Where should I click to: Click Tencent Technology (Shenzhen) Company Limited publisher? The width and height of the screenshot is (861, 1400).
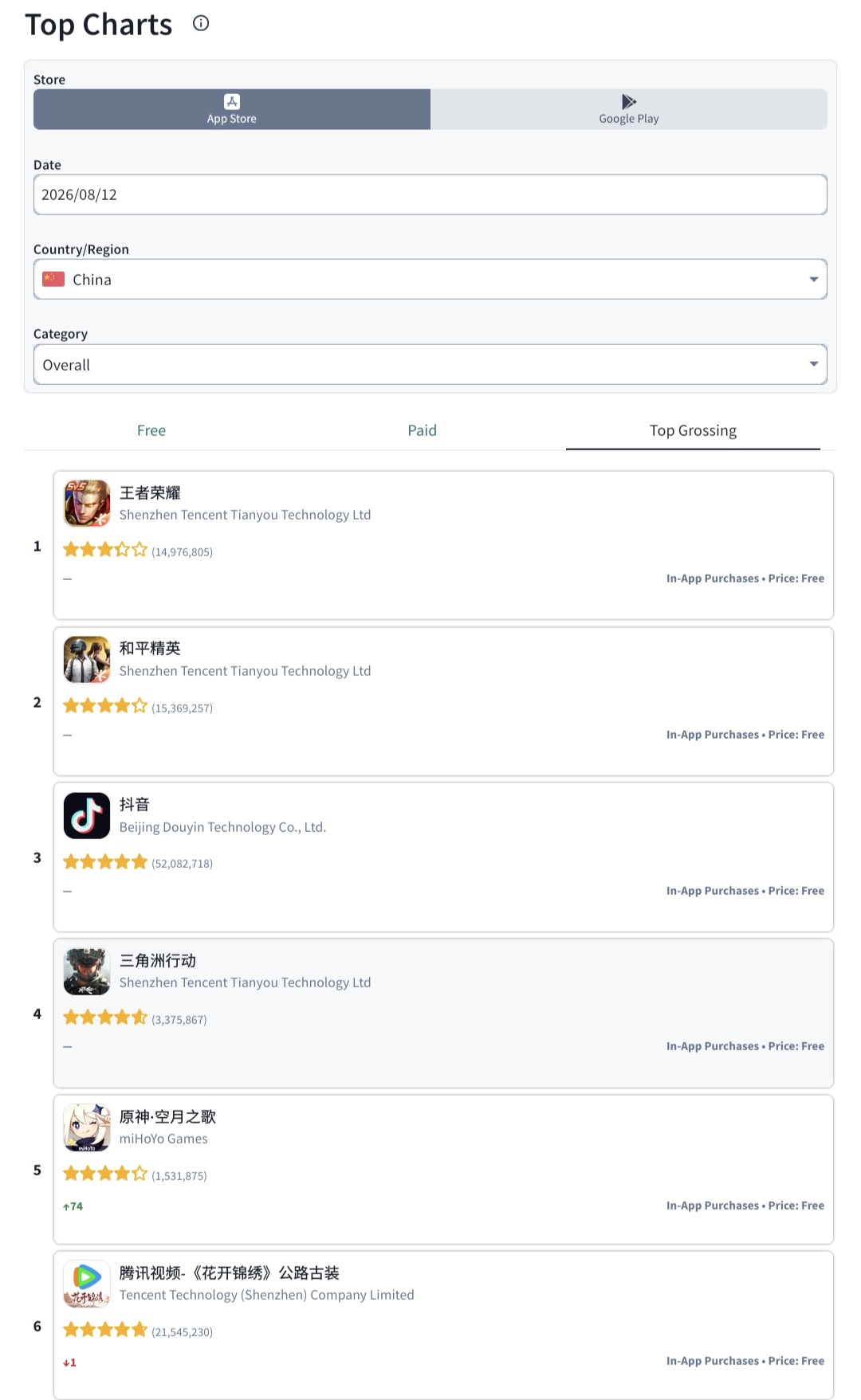click(x=267, y=1295)
